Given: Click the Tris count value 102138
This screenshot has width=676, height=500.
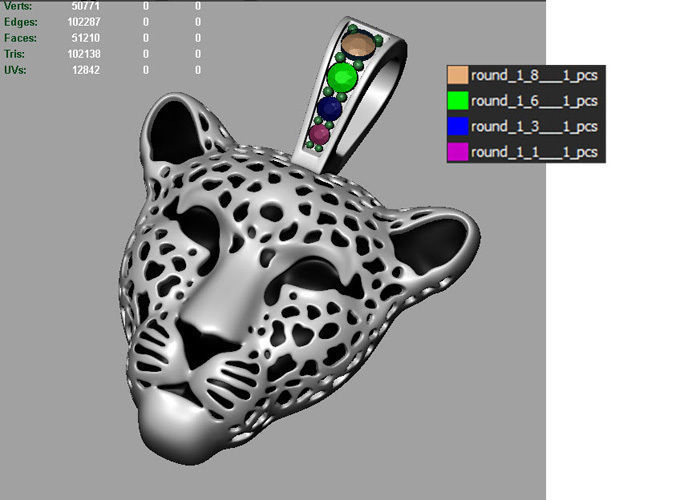Looking at the screenshot, I should (84, 54).
